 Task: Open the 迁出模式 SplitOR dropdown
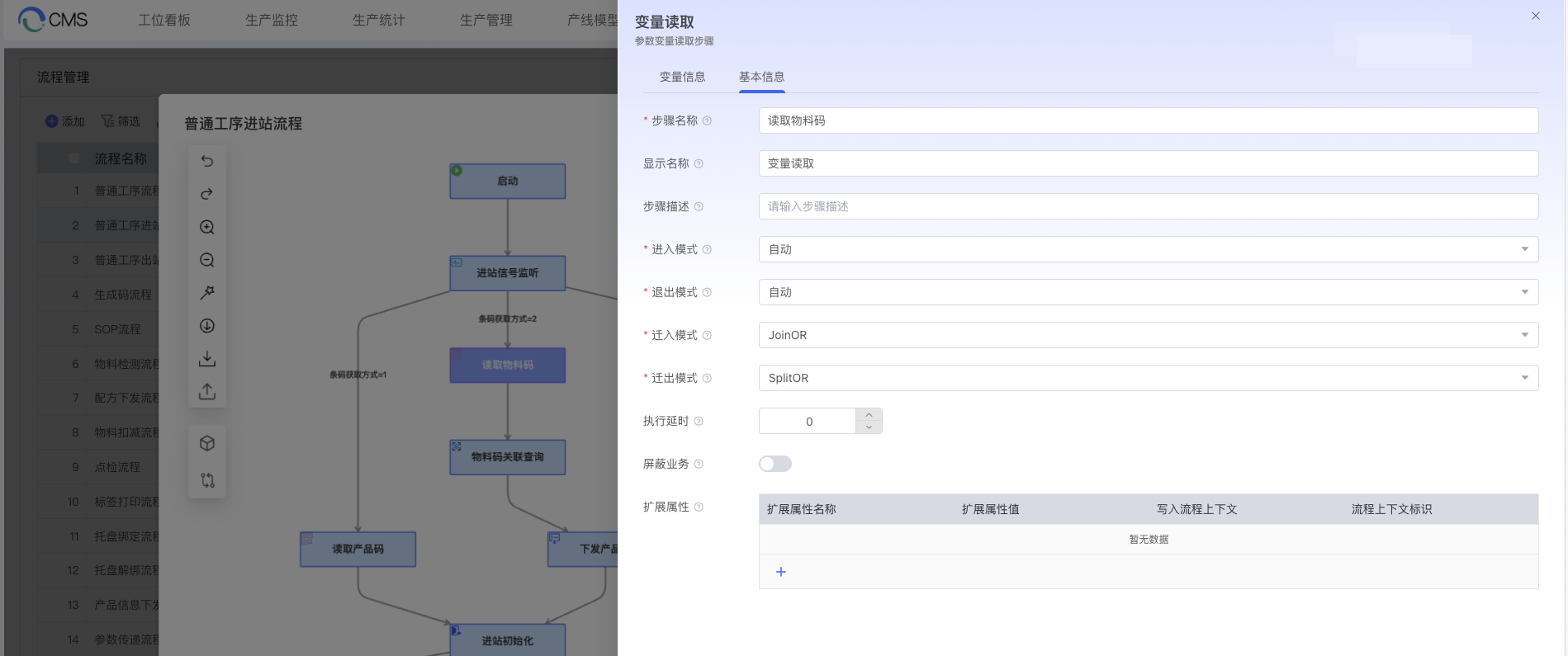[1148, 378]
